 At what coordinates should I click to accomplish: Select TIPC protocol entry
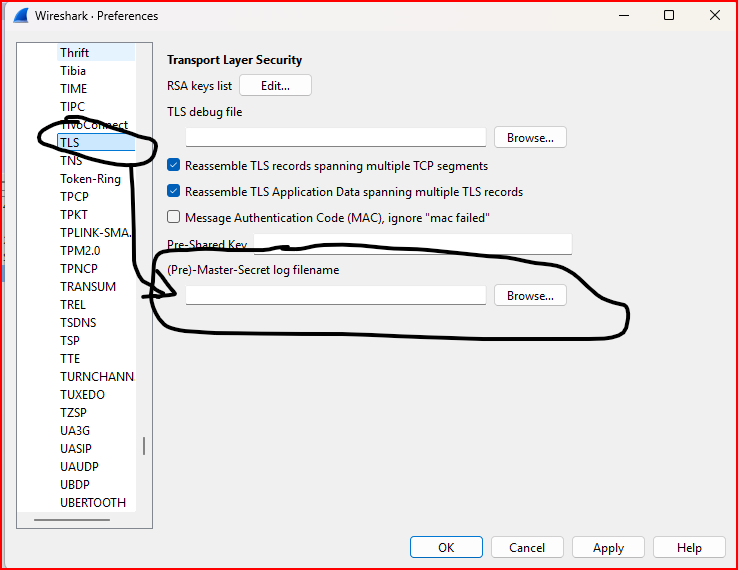pyautogui.click(x=72, y=106)
